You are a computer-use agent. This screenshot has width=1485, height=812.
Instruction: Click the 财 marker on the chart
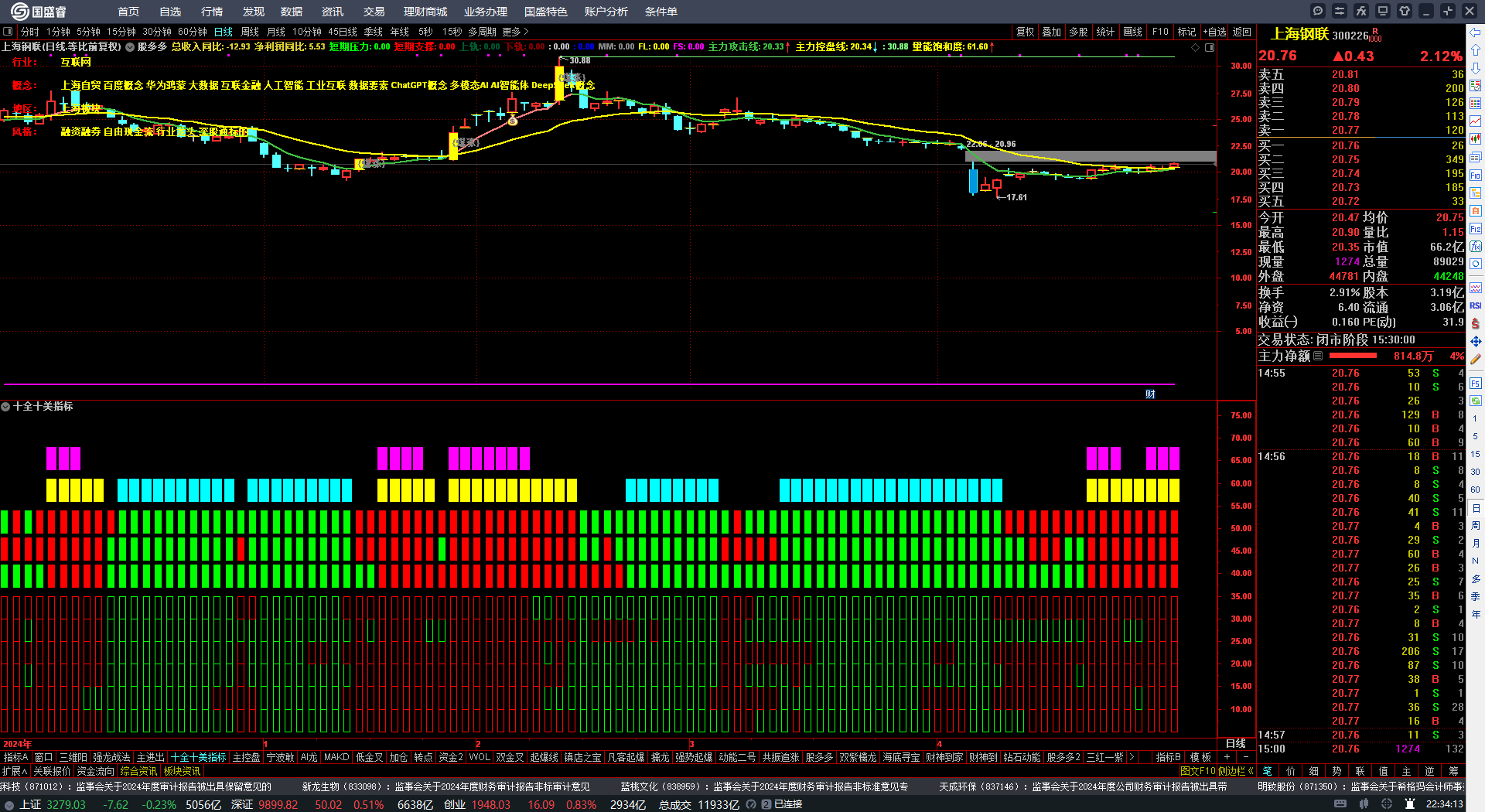tap(1150, 394)
